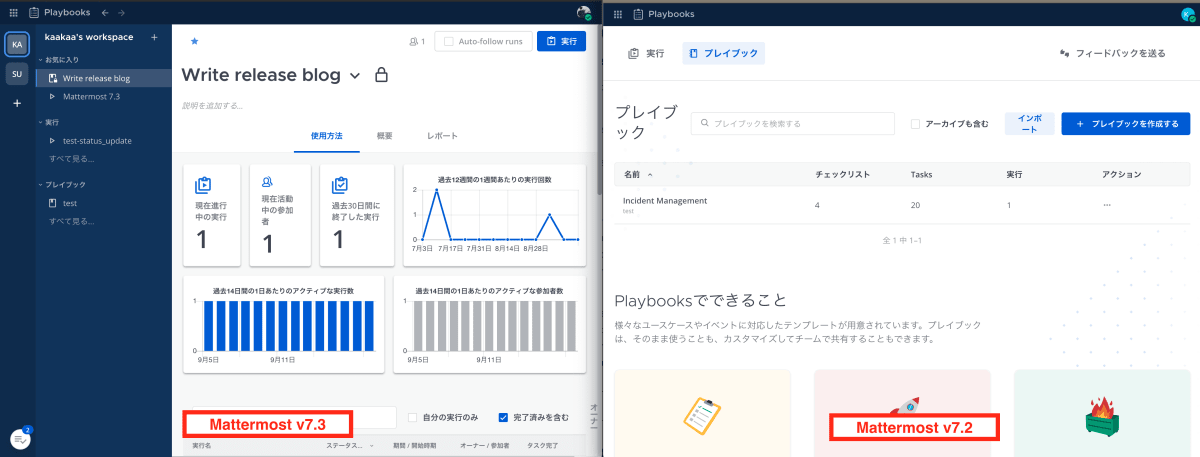Switch to the 使用方法 tab

[327, 135]
